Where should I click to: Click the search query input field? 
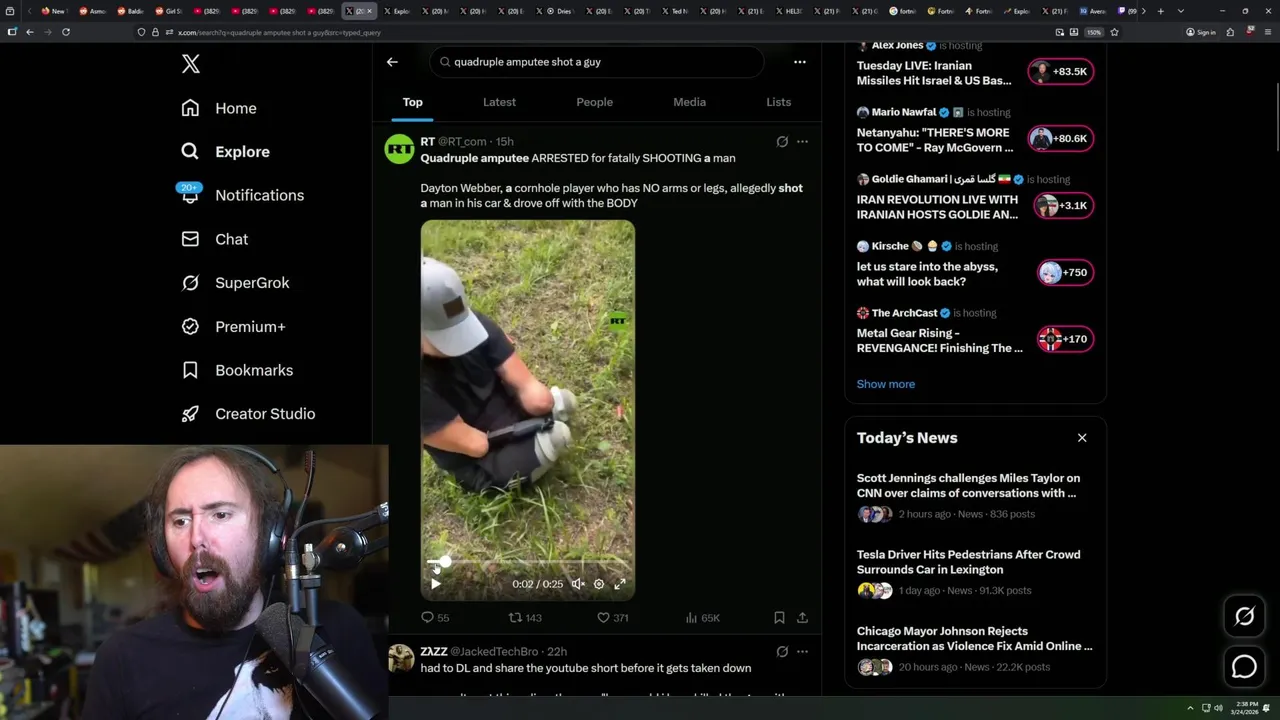tap(600, 62)
